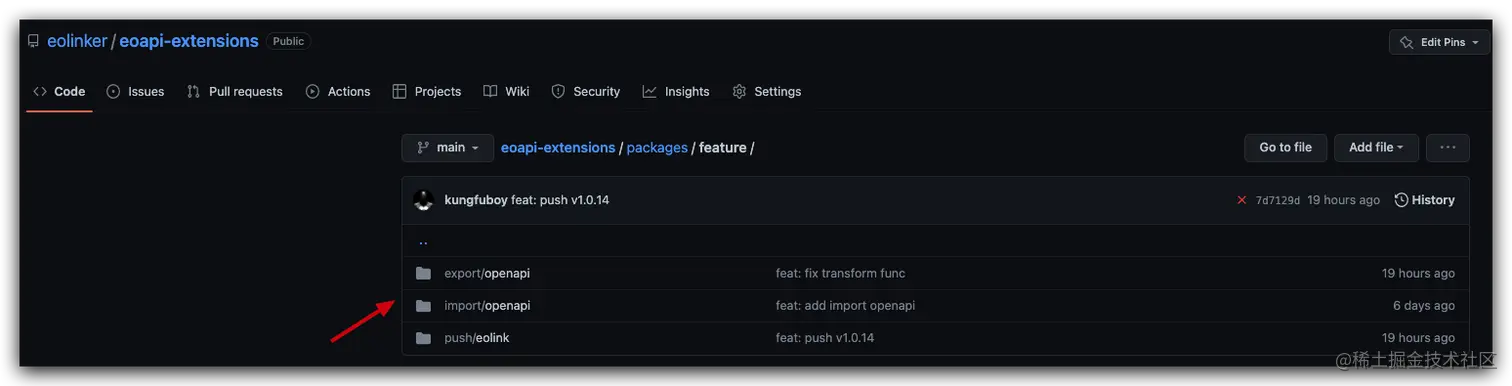Open commit feat: fix transform func

[x=840, y=273]
